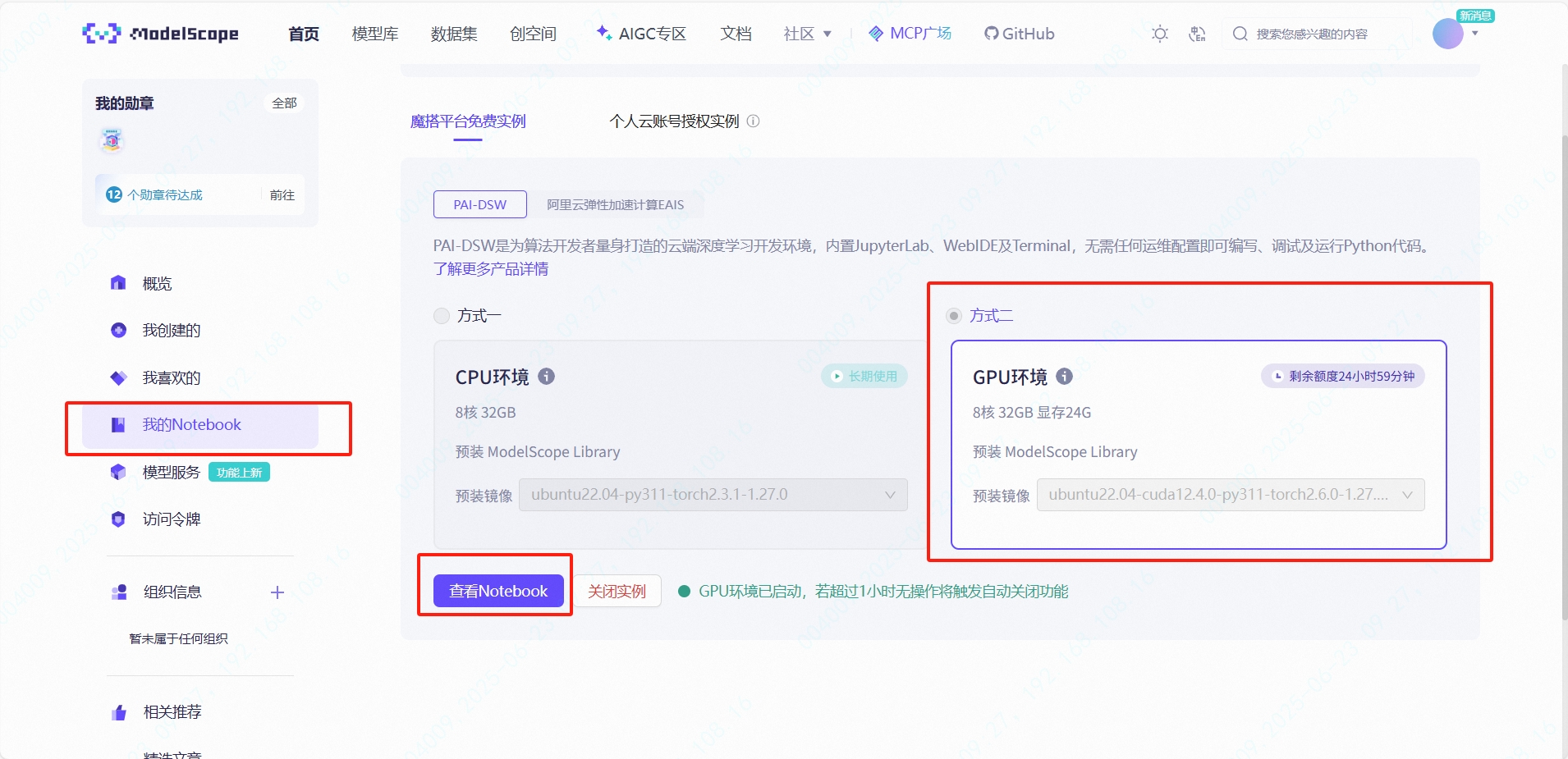The height and width of the screenshot is (759, 1568).
Task: Open the 了解更多产品详情 link
Action: click(x=491, y=269)
